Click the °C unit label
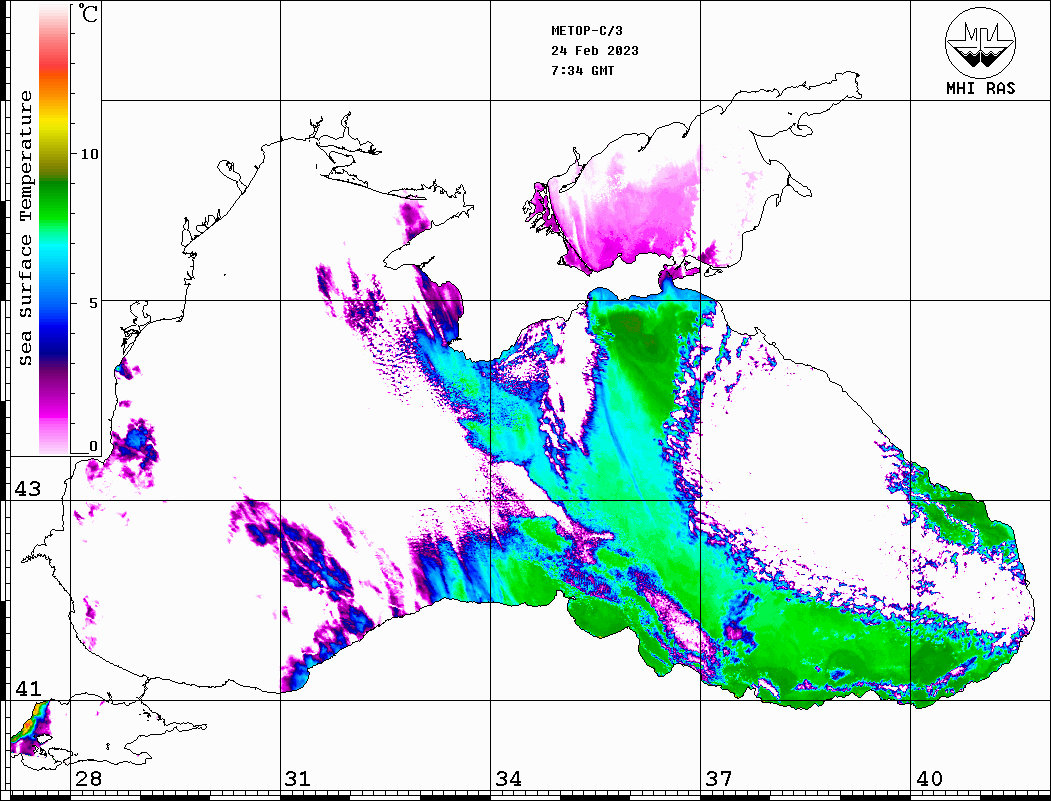The width and height of the screenshot is (1051, 801). click(88, 13)
